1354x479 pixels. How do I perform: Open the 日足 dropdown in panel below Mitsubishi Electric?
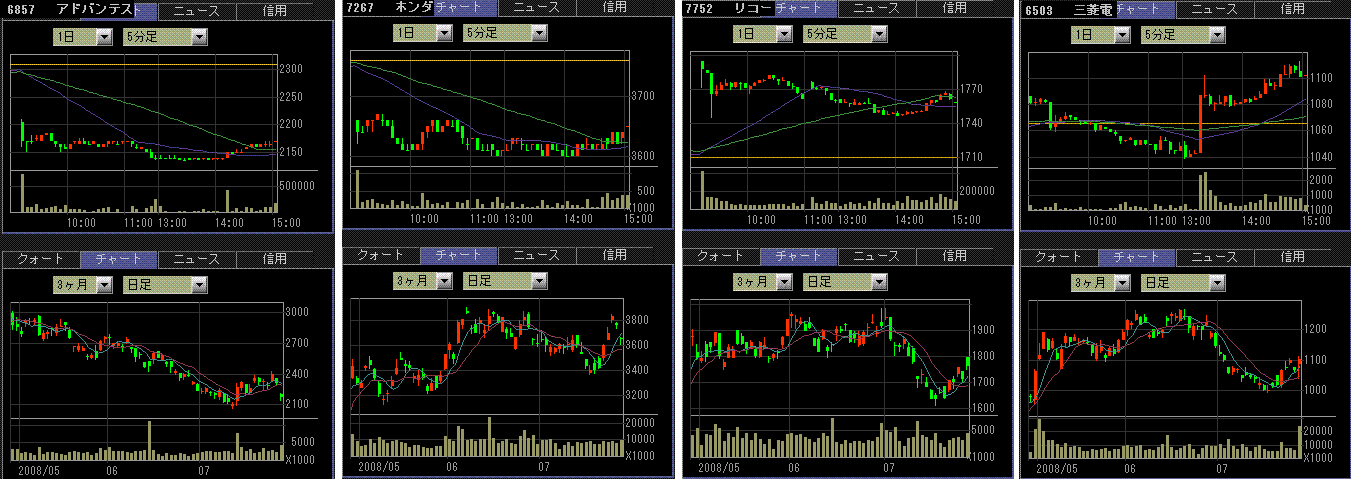pos(1183,283)
